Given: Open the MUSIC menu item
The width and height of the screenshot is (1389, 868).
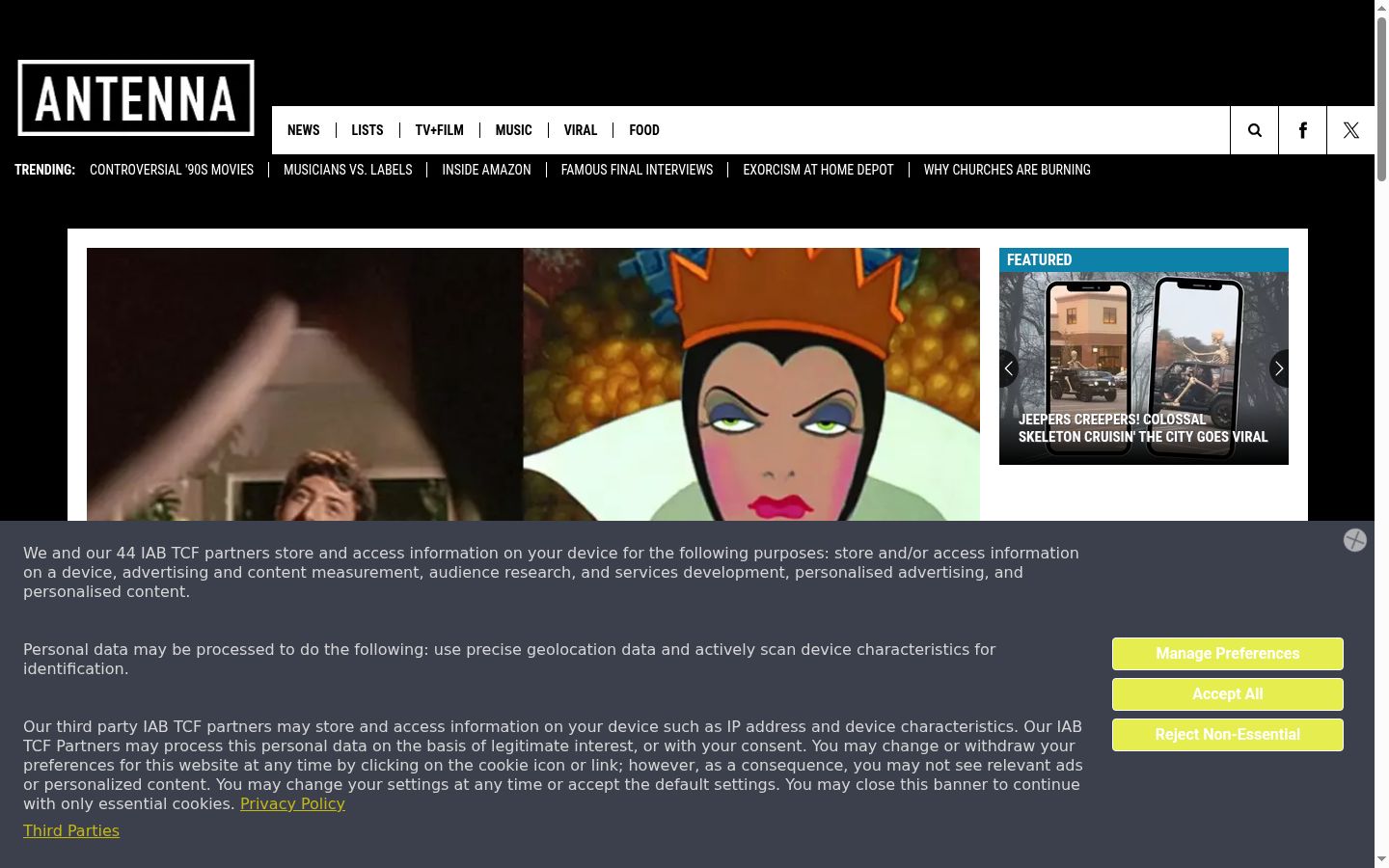Looking at the screenshot, I should coord(513,130).
